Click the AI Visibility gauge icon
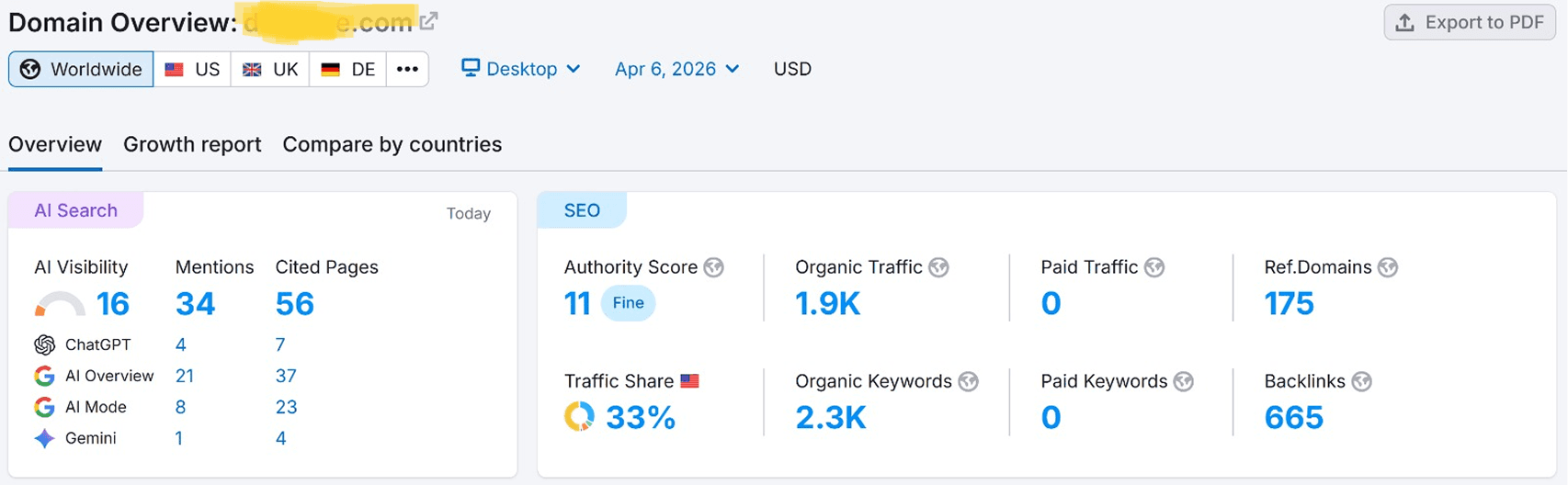 point(60,304)
